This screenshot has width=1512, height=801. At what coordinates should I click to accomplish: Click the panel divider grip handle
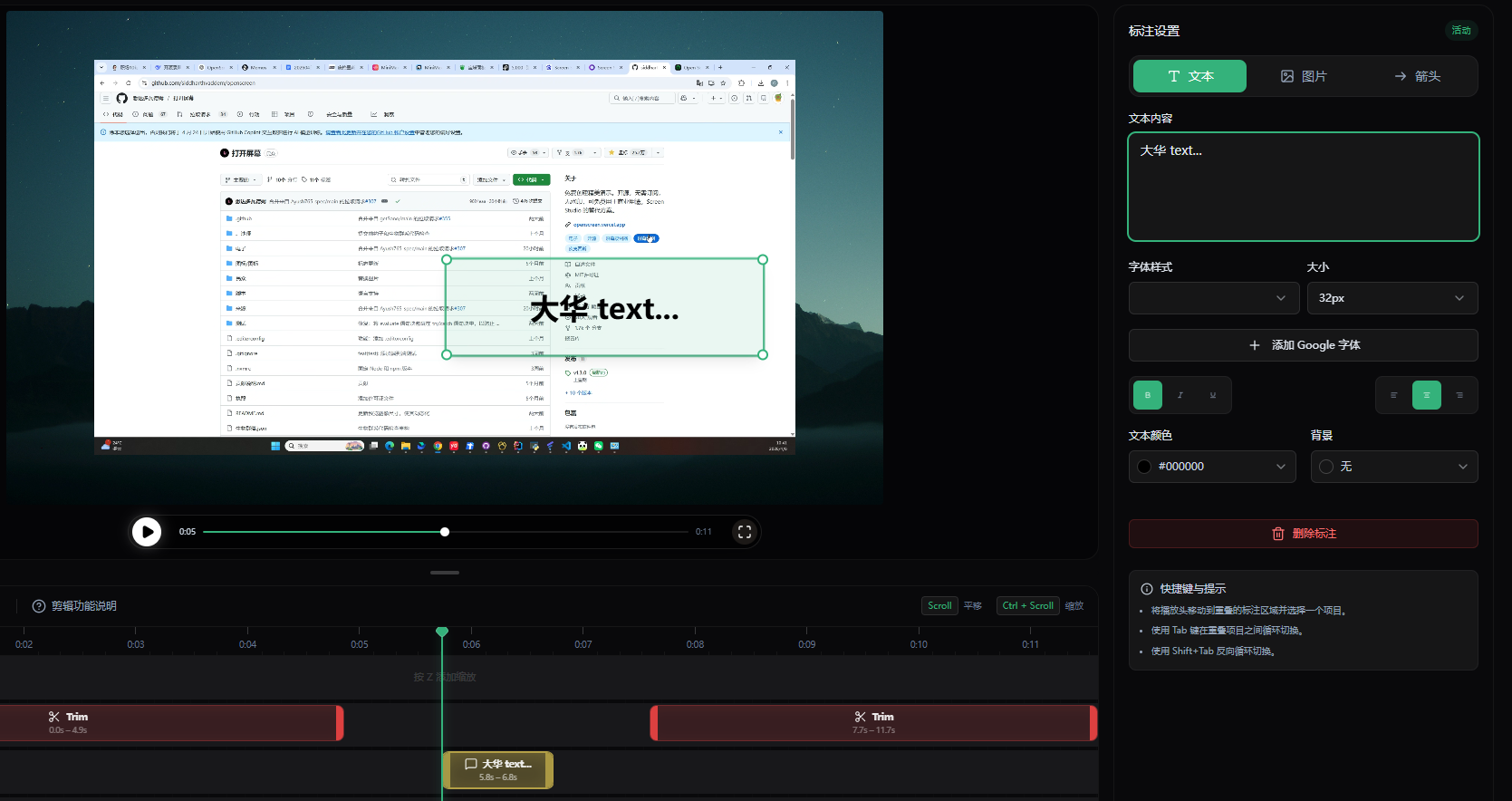(x=445, y=573)
